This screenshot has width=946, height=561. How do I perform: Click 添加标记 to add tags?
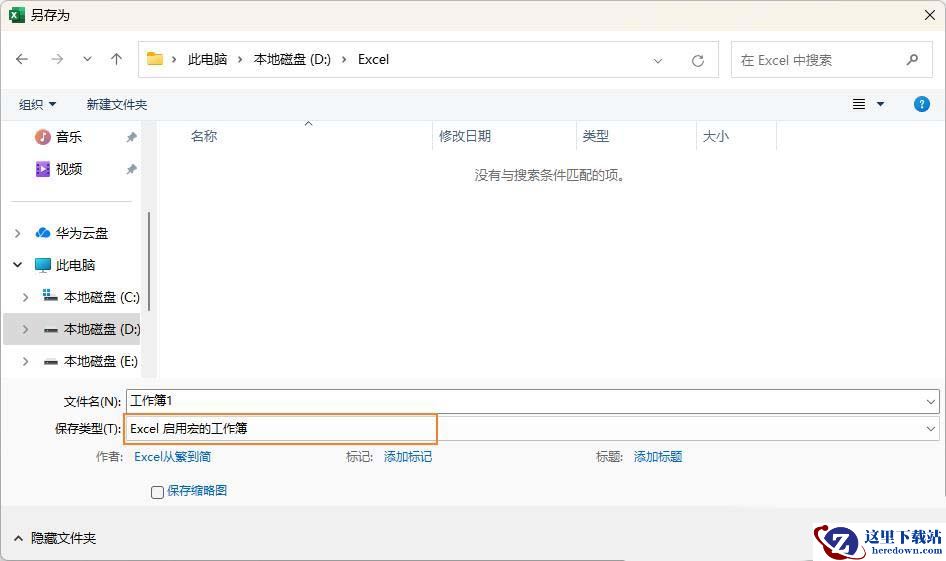(408, 457)
